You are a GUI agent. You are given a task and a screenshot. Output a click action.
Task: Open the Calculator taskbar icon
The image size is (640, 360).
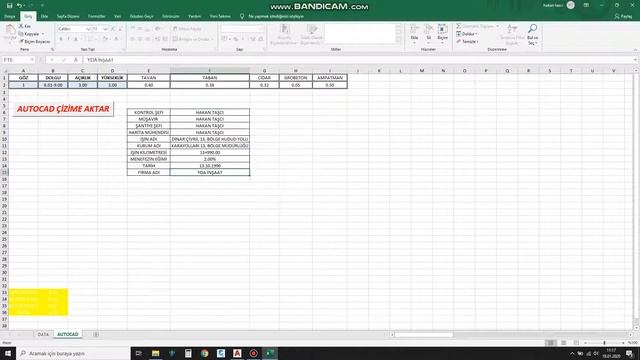click(x=188, y=353)
